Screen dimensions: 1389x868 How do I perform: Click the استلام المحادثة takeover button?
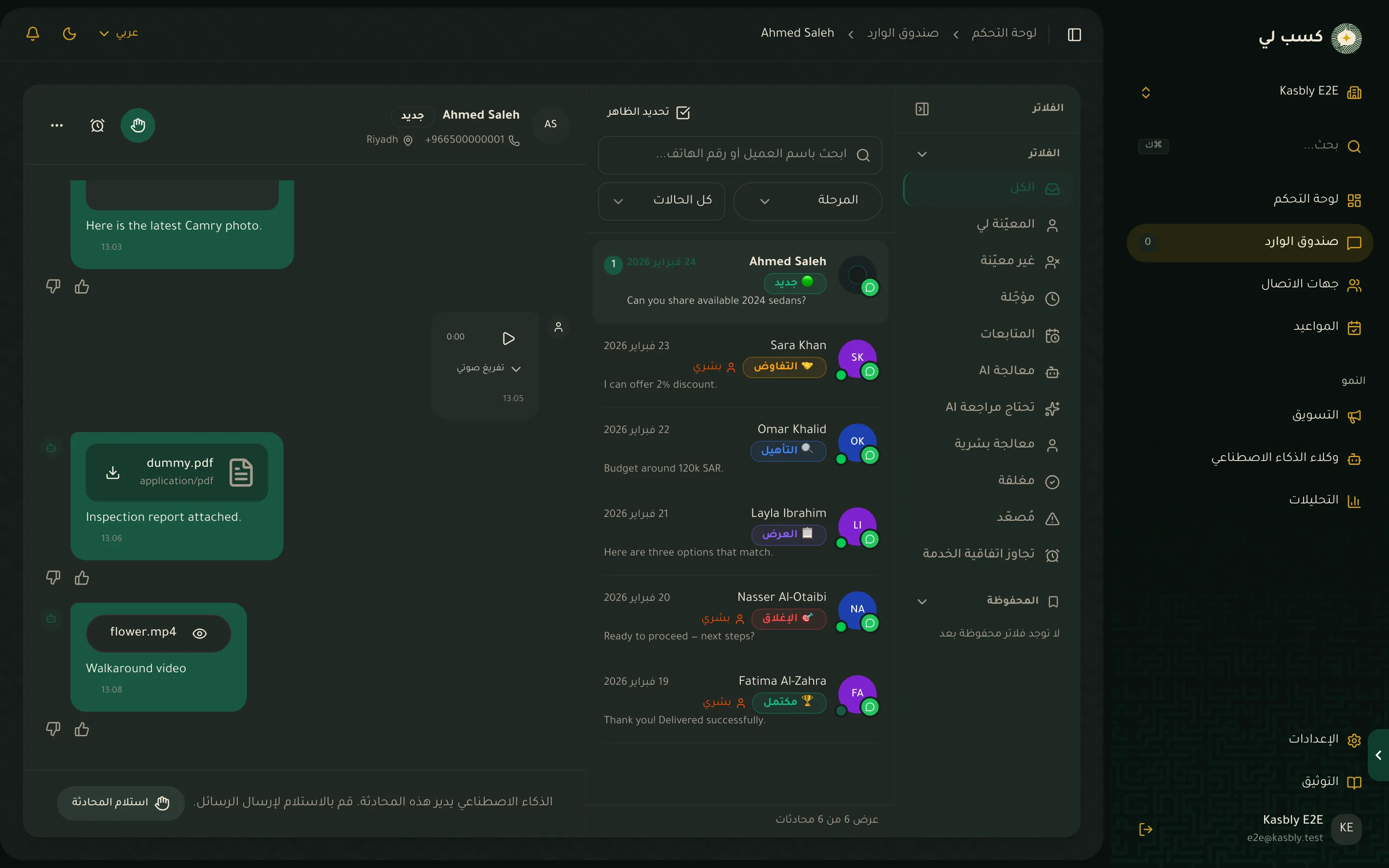click(121, 802)
